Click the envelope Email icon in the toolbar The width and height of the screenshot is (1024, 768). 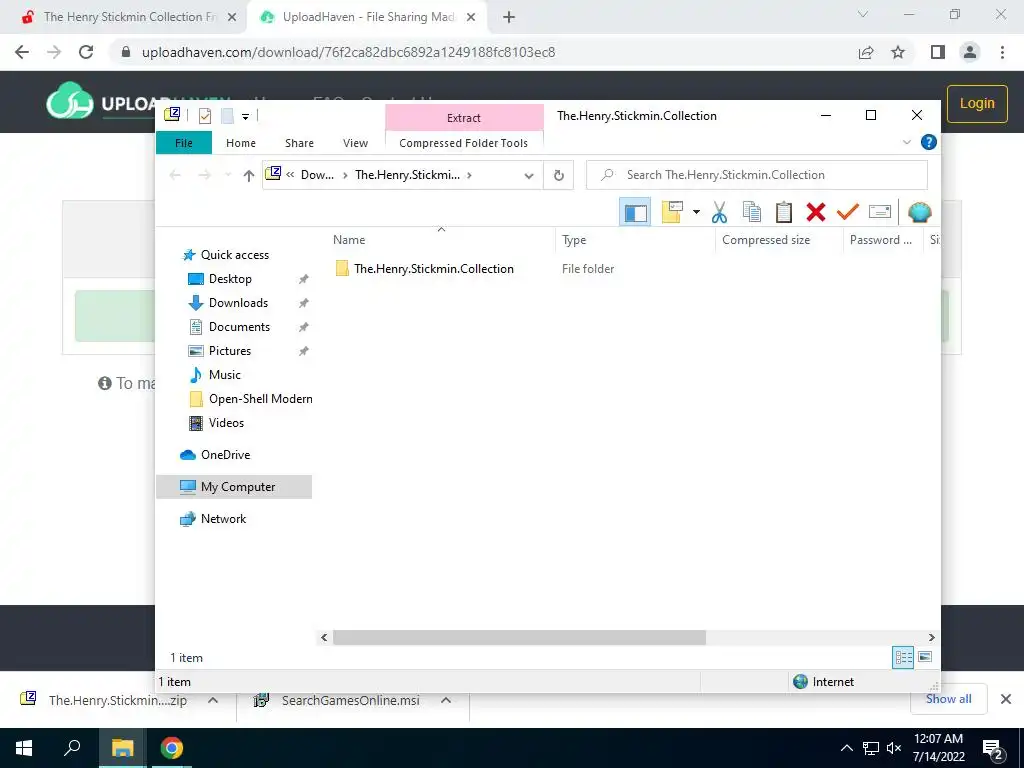tap(880, 212)
